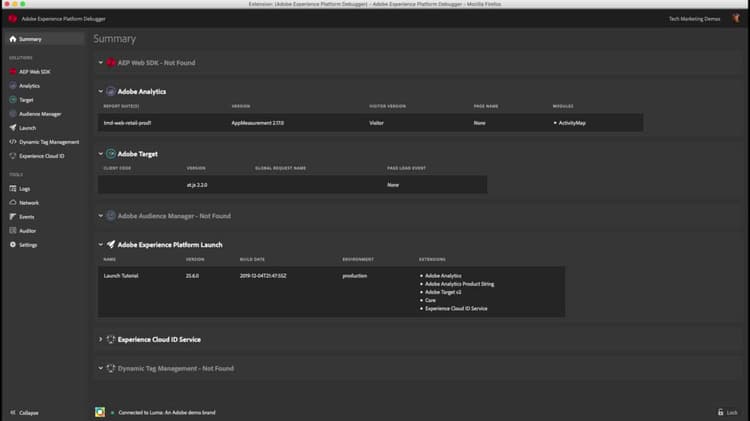The width and height of the screenshot is (750, 421).
Task: Click the lock icon in bottom right
Action: [x=720, y=412]
